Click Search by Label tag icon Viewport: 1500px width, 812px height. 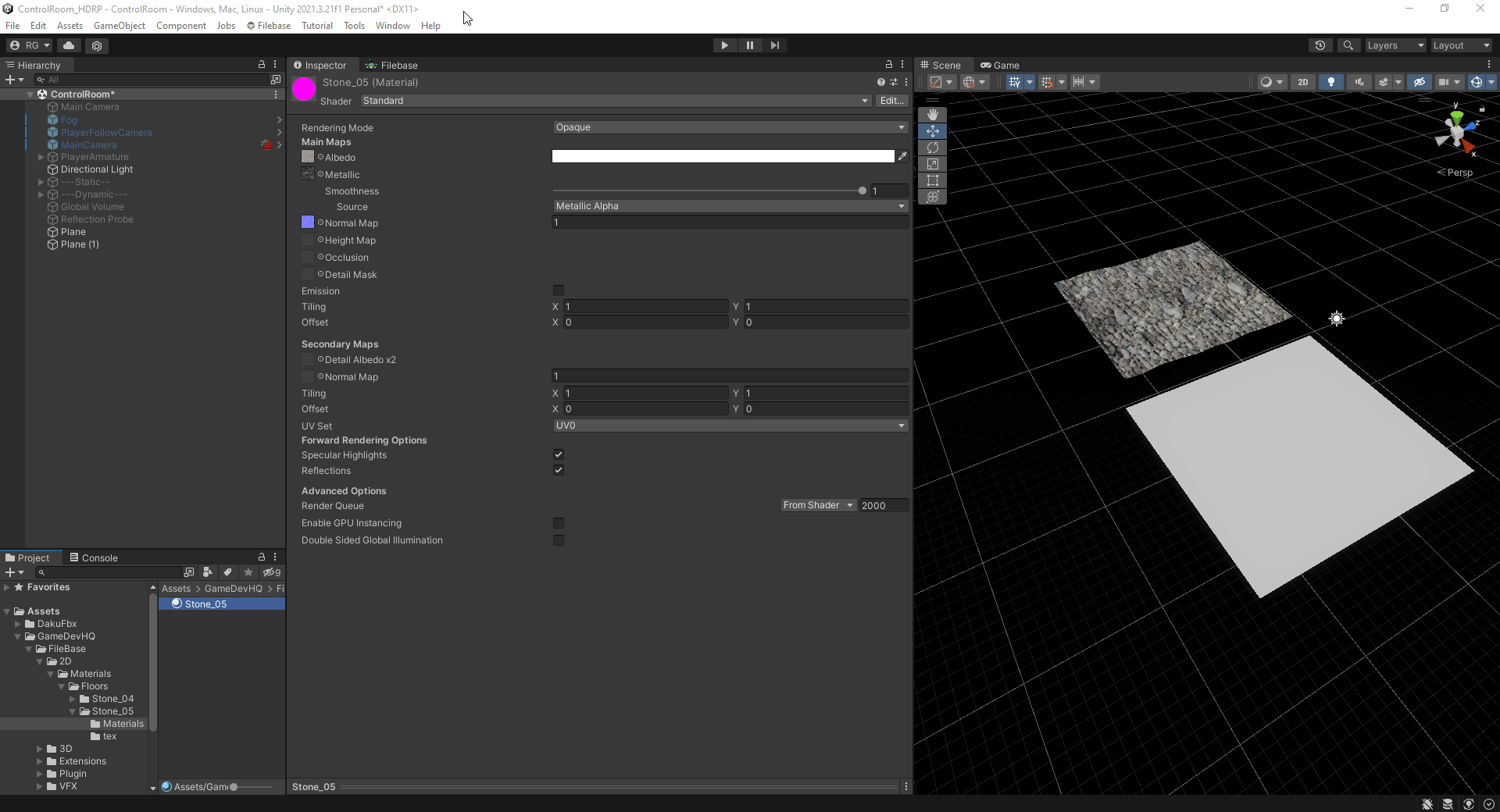[x=227, y=572]
